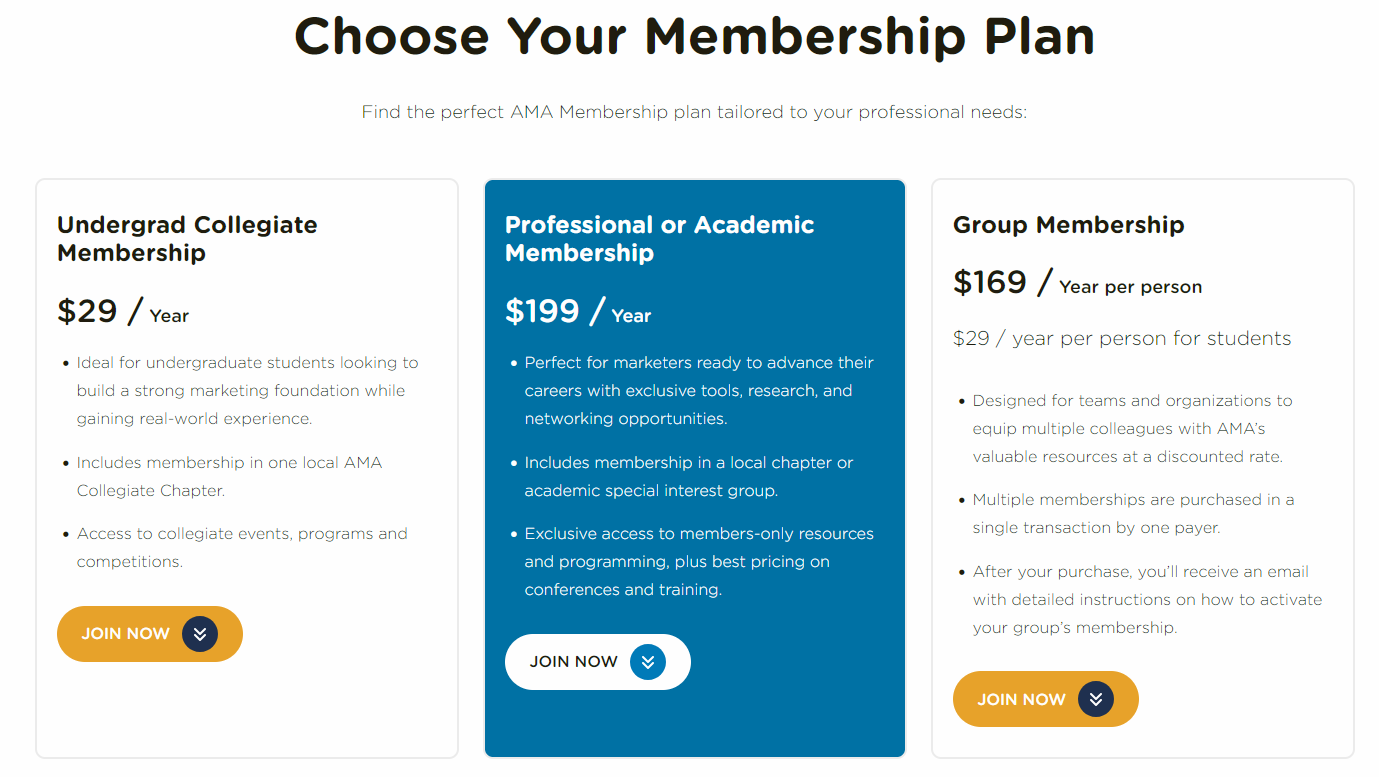
Task: Select the Undergrad Collegiate Membership heading
Action: pyautogui.click(x=187, y=239)
